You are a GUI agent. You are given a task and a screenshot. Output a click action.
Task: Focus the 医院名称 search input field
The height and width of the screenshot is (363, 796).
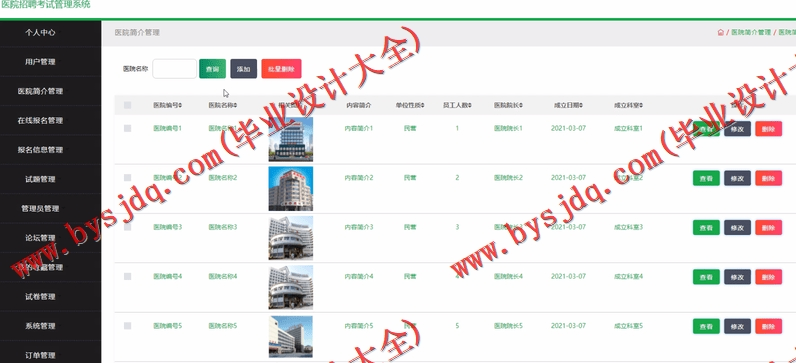point(175,69)
